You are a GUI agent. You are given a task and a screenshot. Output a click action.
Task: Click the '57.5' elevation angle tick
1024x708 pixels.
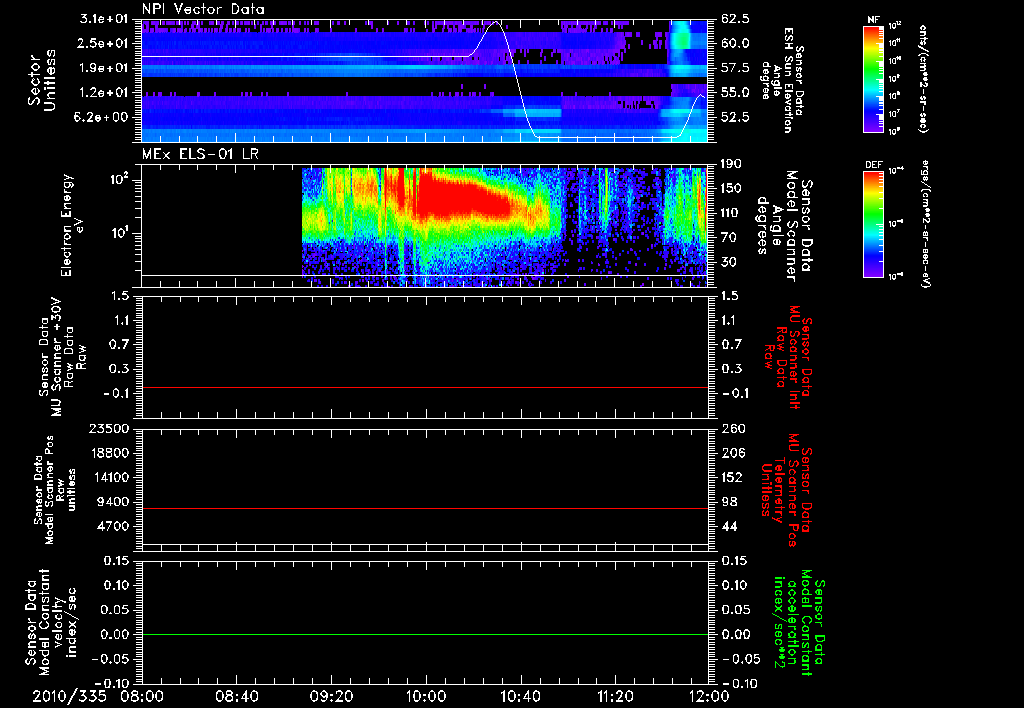click(x=735, y=68)
